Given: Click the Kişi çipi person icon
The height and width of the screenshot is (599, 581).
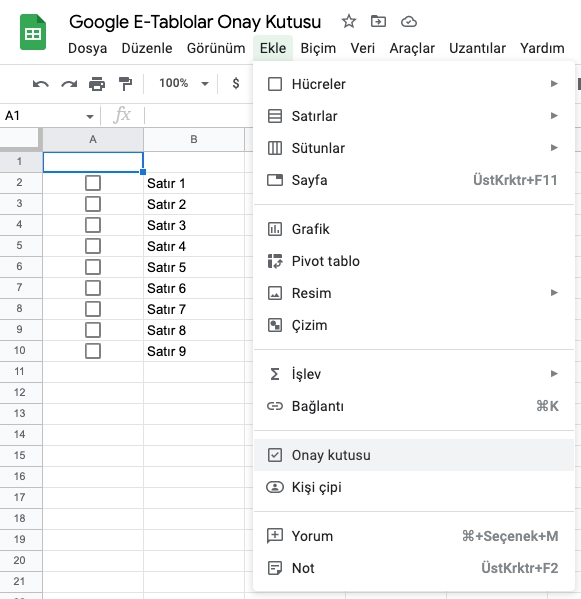Looking at the screenshot, I should pos(275,487).
